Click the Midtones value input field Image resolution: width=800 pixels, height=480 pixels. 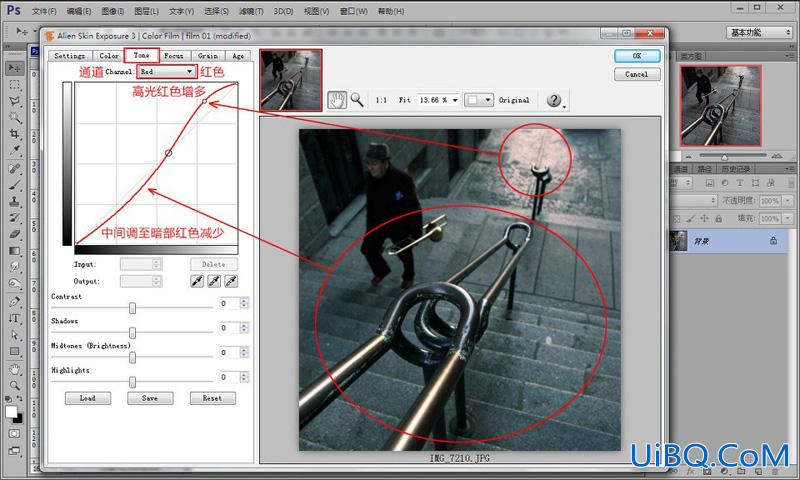(x=229, y=352)
